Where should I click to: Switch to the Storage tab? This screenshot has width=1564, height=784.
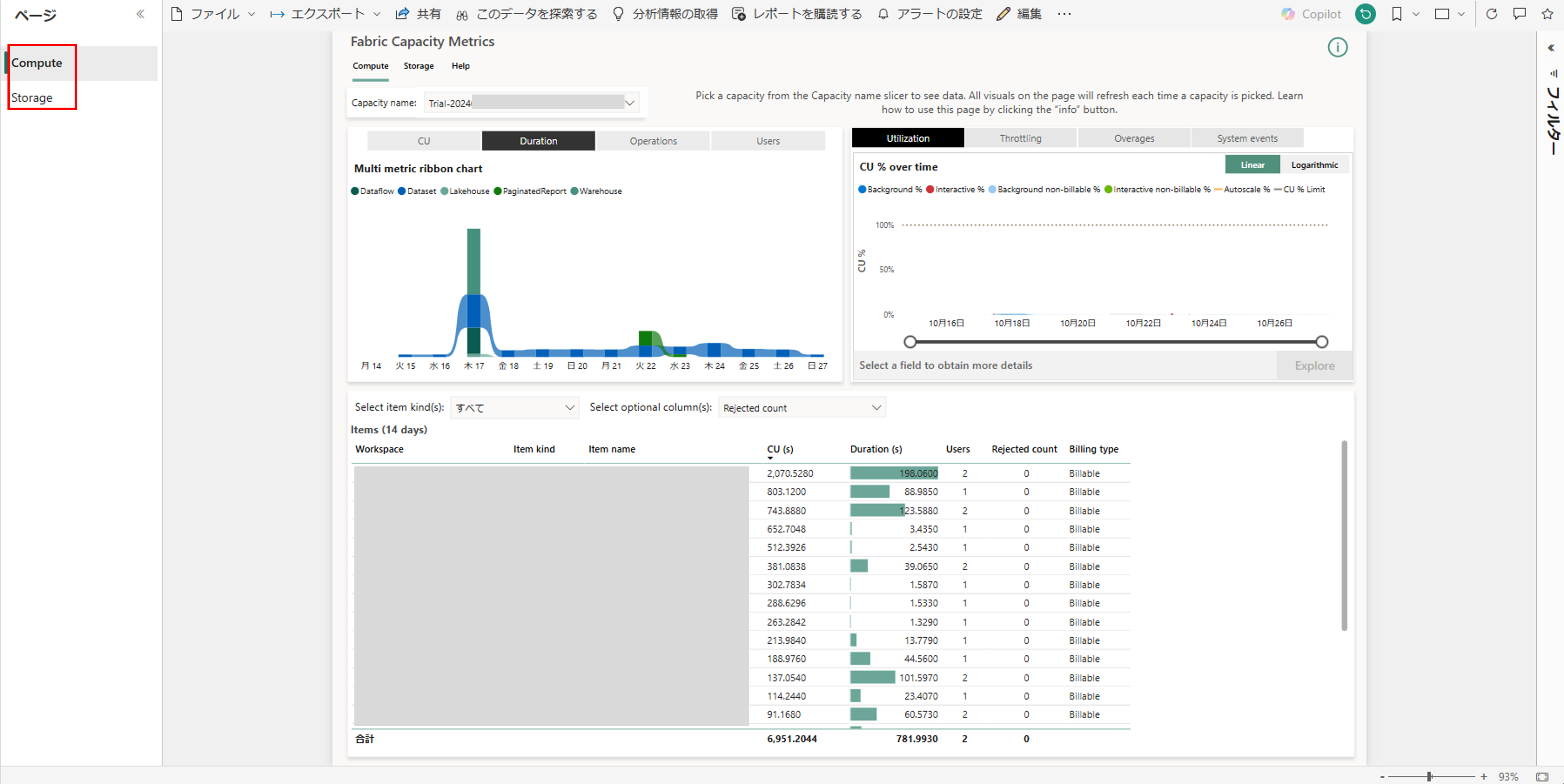click(x=418, y=66)
